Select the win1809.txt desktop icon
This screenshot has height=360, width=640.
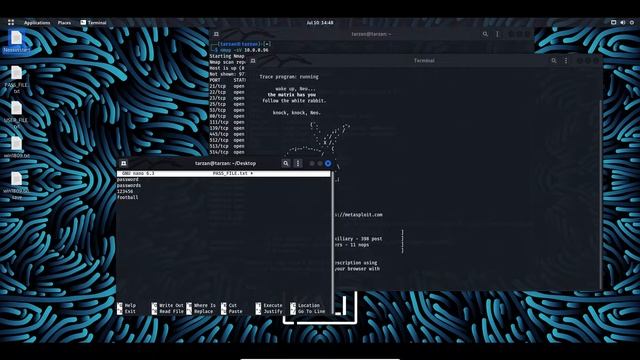(x=16, y=147)
